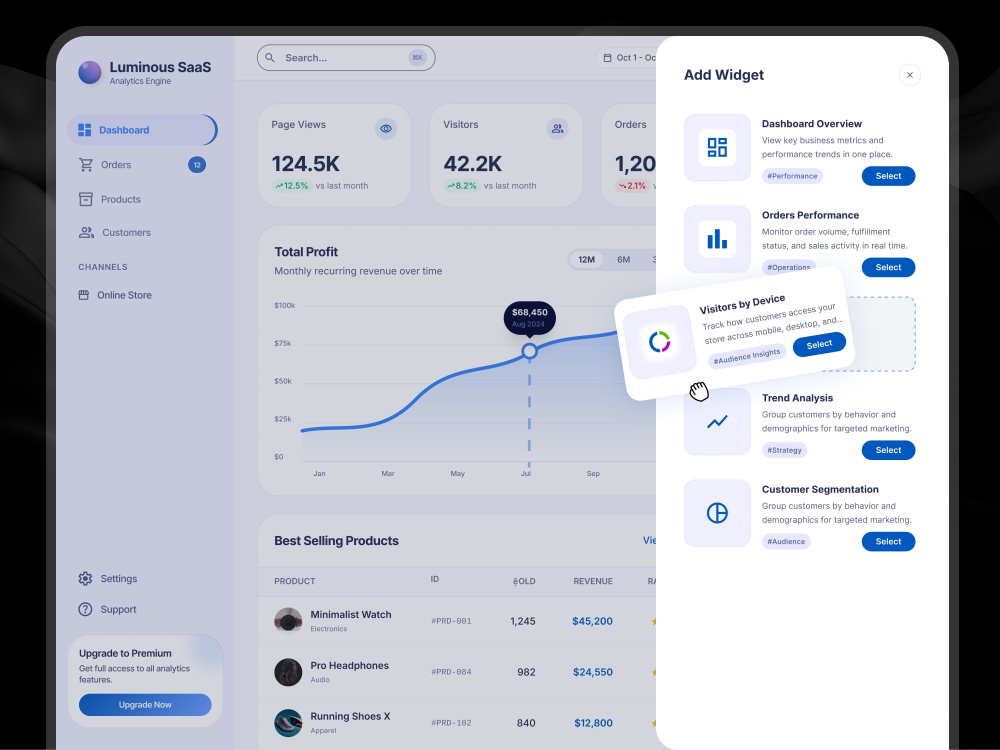Viewport: 1000px width, 750px height.
Task: Open the Orders menu item
Action: point(142,165)
